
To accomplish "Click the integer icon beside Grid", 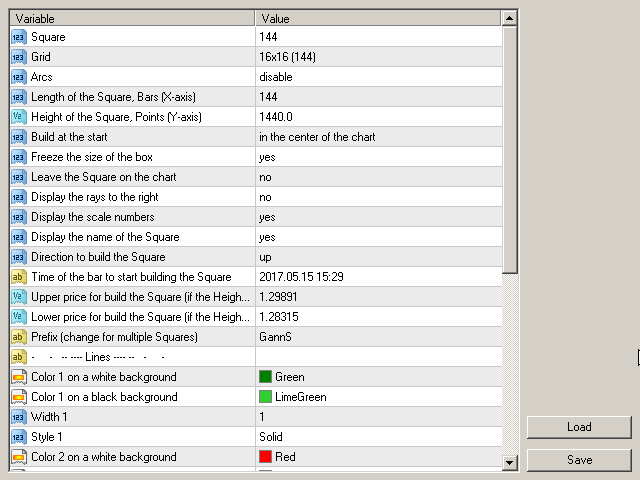I will point(19,57).
